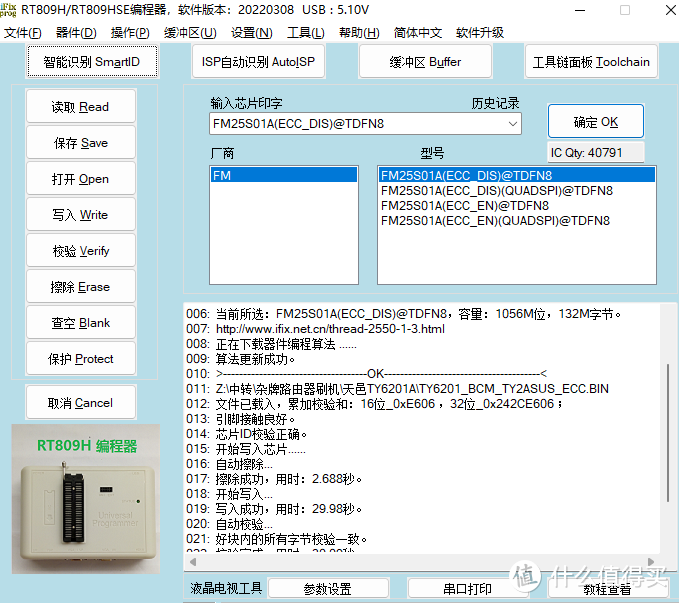The image size is (679, 603).
Task: Click the ISP自动识别 AutoISP button
Action: tap(259, 62)
